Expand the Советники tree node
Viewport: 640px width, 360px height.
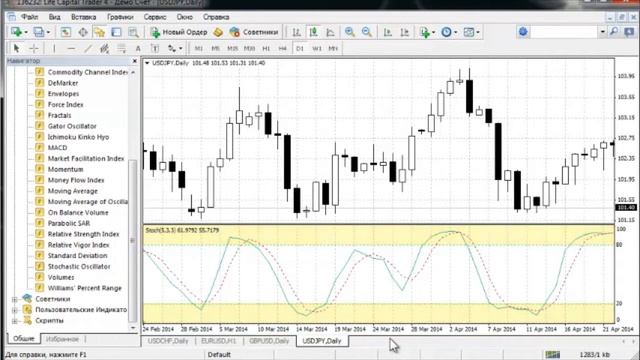point(15,299)
